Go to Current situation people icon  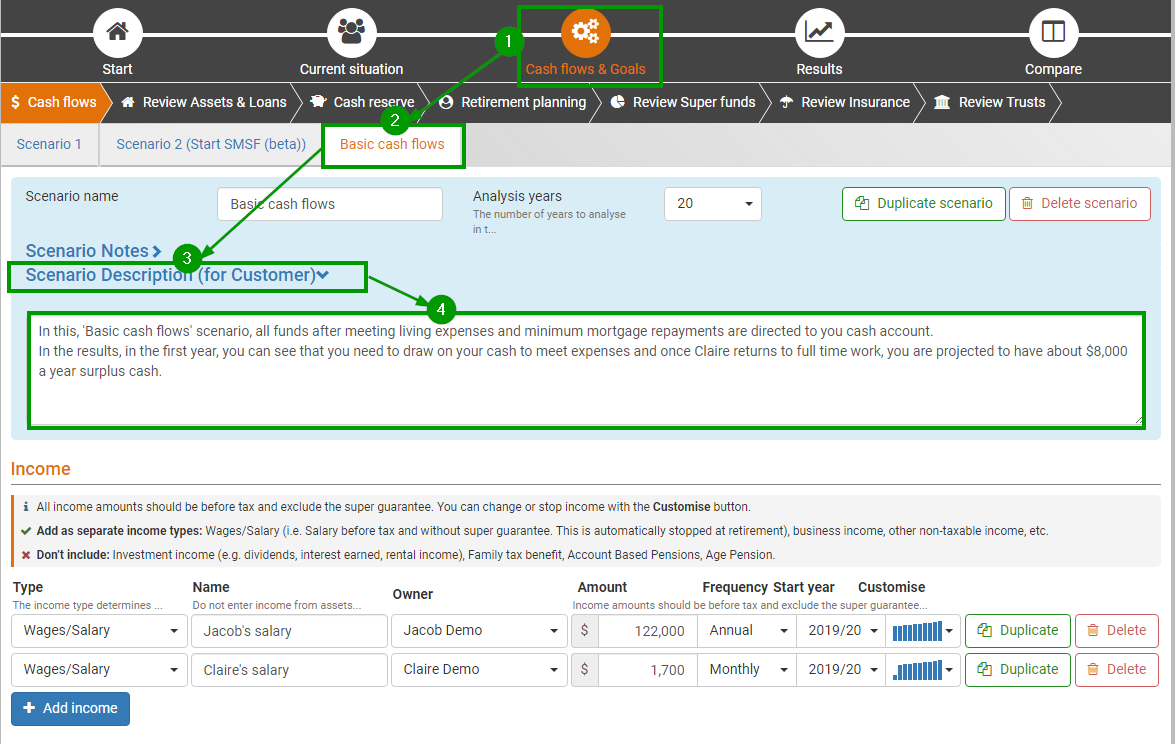(x=351, y=32)
